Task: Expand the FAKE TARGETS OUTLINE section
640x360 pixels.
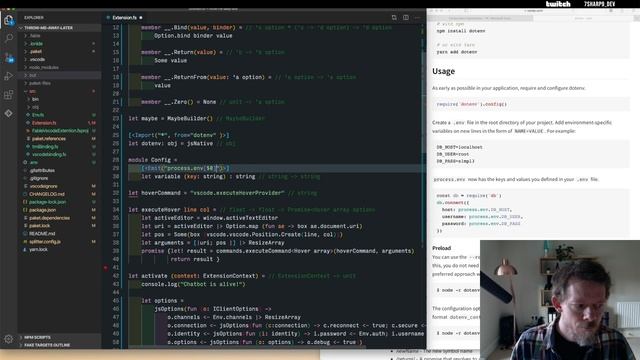Action: tap(47, 345)
